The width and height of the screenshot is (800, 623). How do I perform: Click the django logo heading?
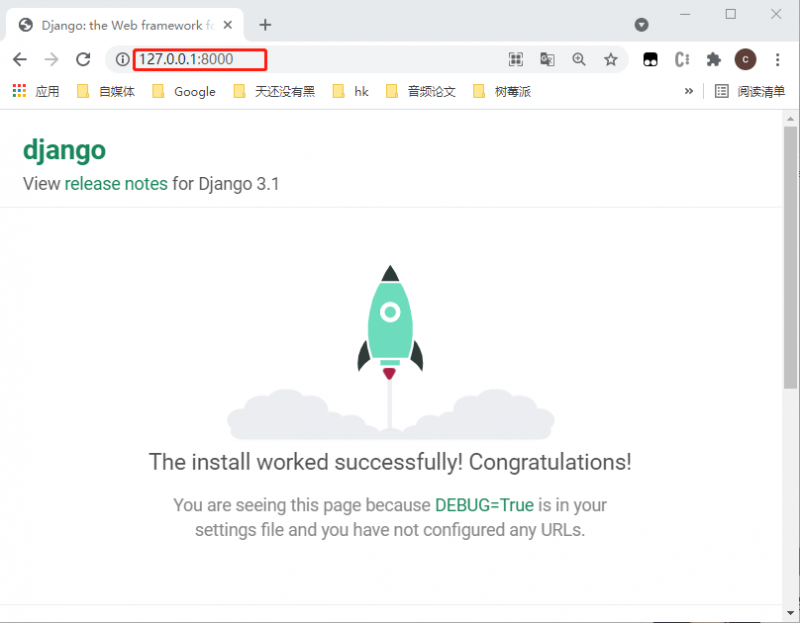pos(64,150)
